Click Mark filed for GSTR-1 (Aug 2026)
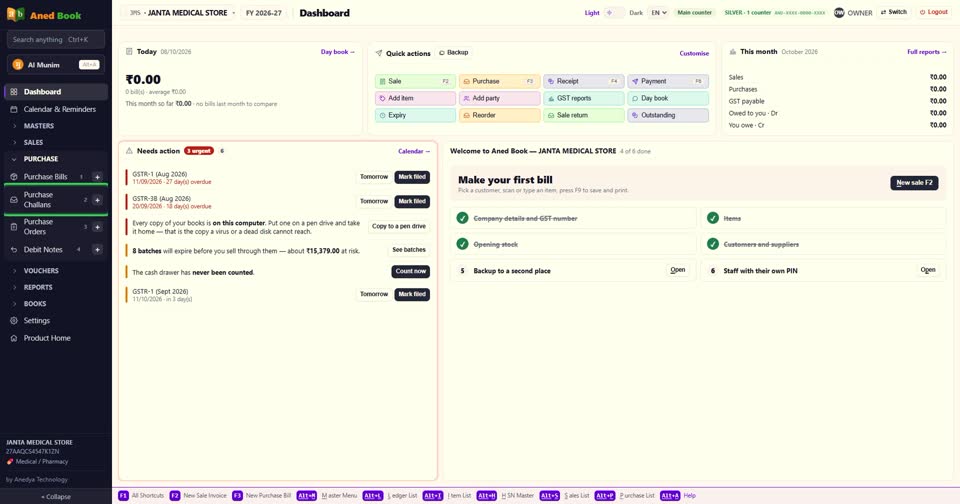This screenshot has width=960, height=504. point(412,177)
